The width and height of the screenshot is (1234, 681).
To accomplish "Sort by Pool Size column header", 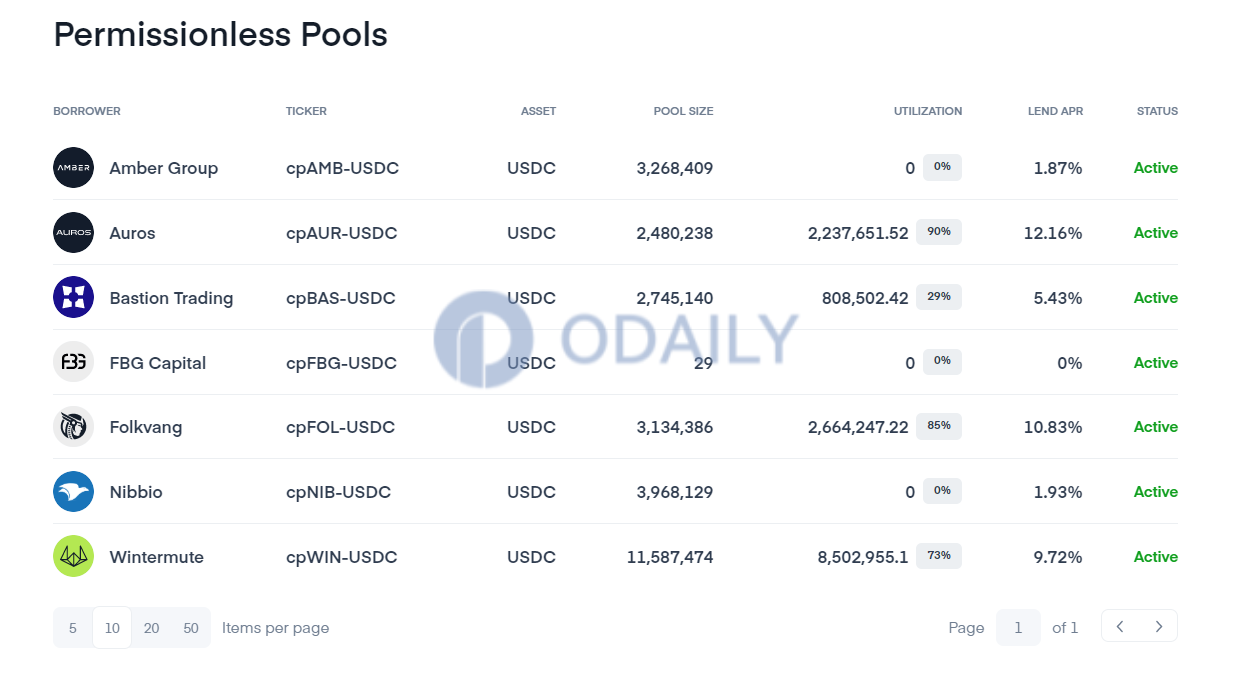I will point(683,111).
